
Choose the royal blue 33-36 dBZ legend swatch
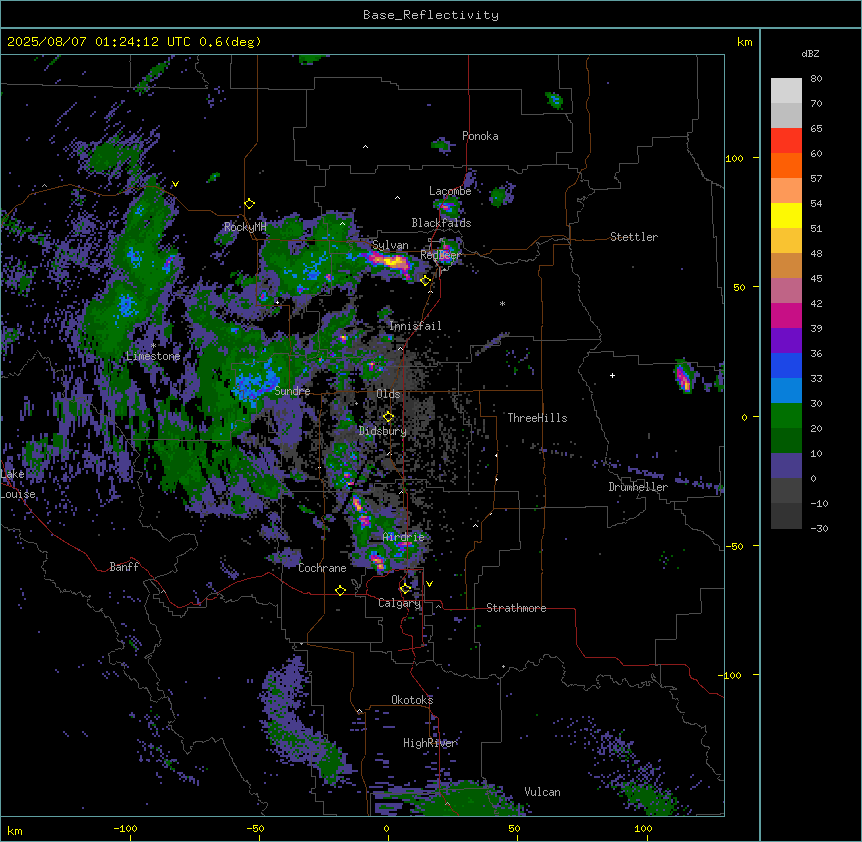pos(786,365)
